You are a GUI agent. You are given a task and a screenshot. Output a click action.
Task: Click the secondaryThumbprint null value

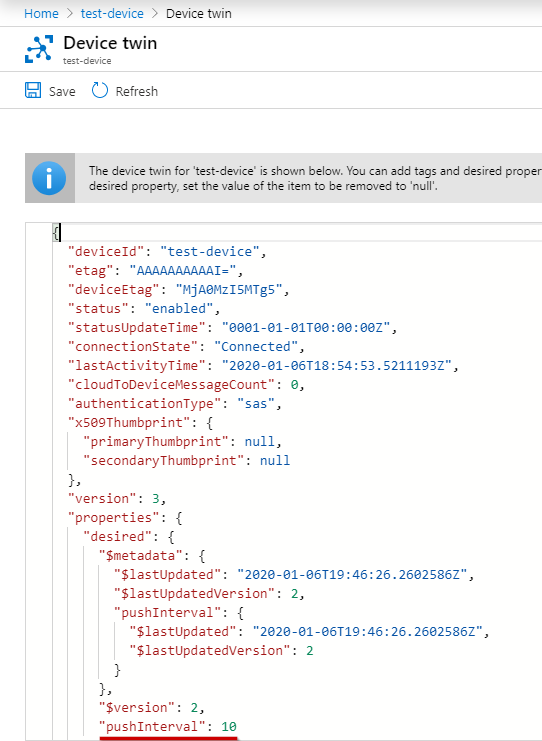[275, 460]
